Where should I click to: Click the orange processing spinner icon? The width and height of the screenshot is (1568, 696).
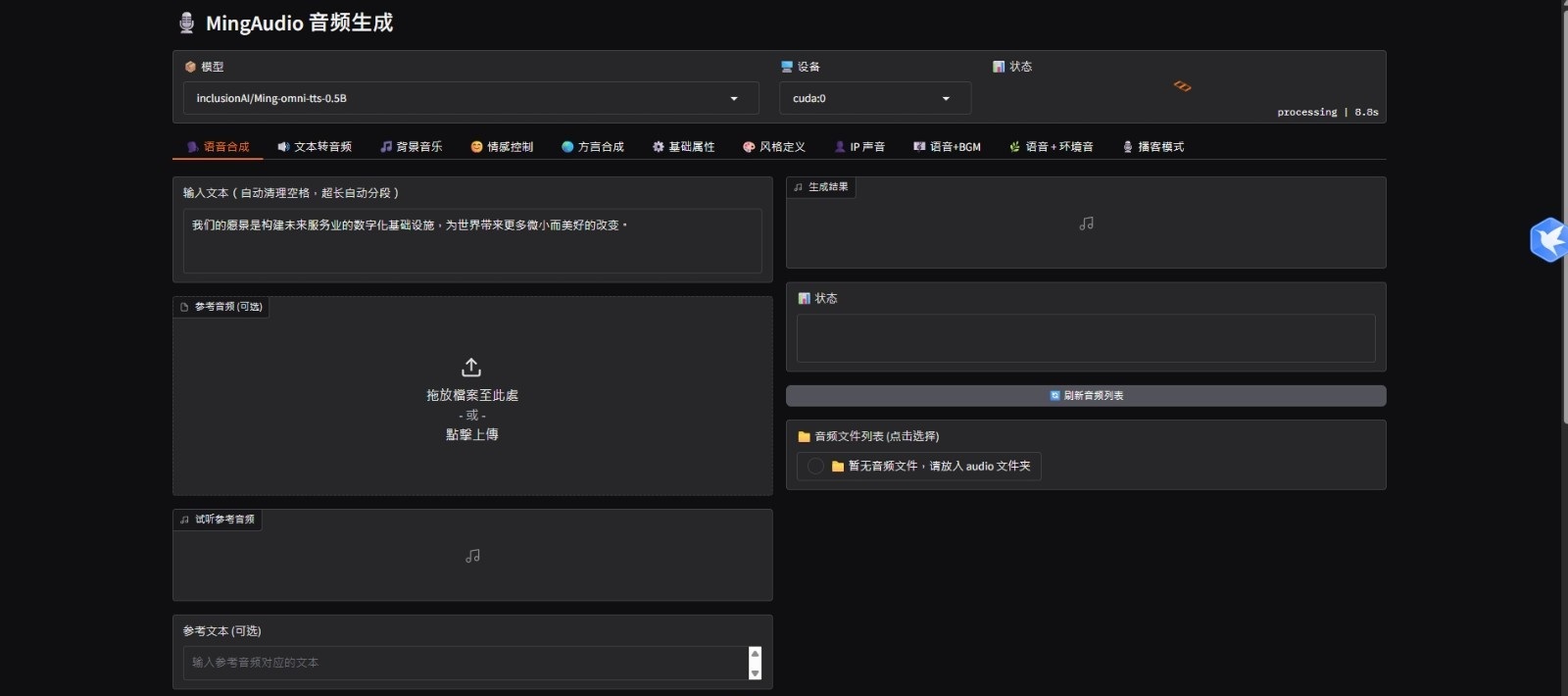coord(1182,86)
